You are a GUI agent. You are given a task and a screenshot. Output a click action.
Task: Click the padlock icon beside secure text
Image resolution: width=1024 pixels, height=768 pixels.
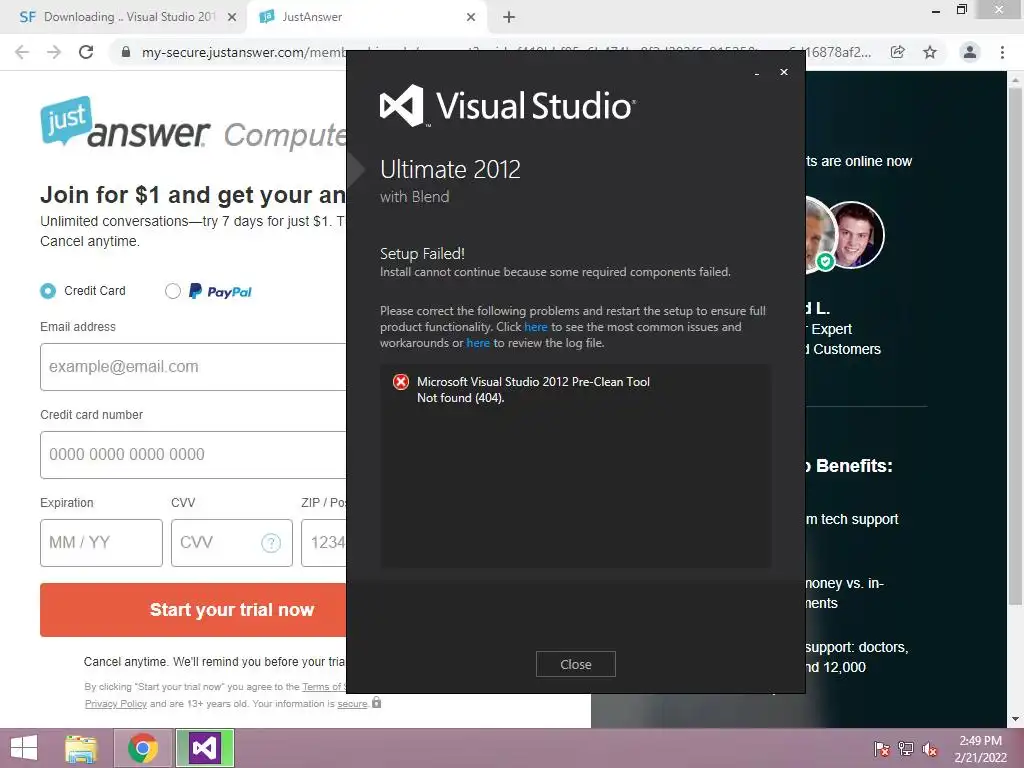[x=376, y=703]
